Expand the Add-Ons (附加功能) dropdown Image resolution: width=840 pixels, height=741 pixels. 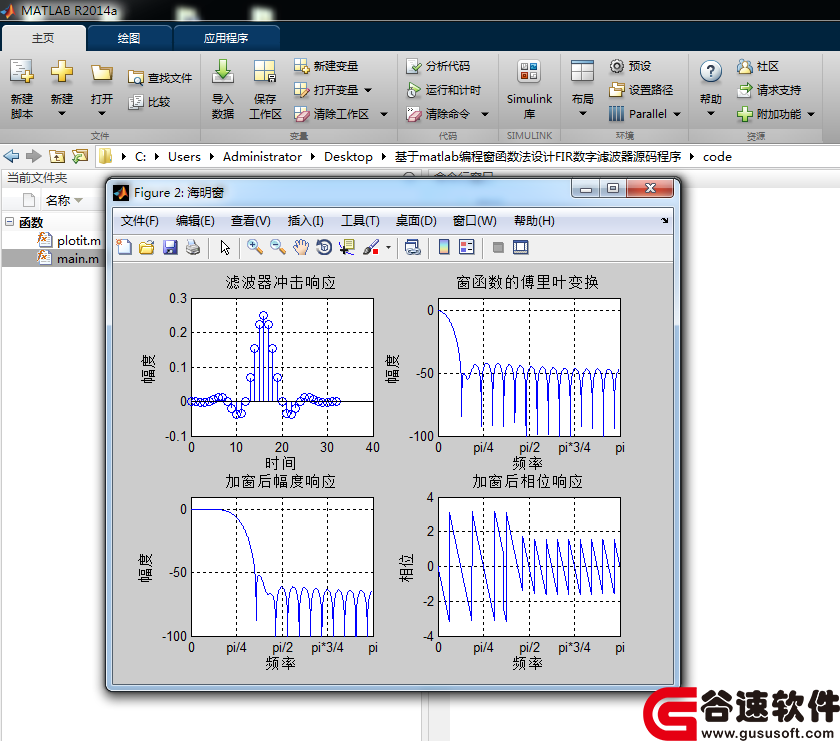point(811,114)
